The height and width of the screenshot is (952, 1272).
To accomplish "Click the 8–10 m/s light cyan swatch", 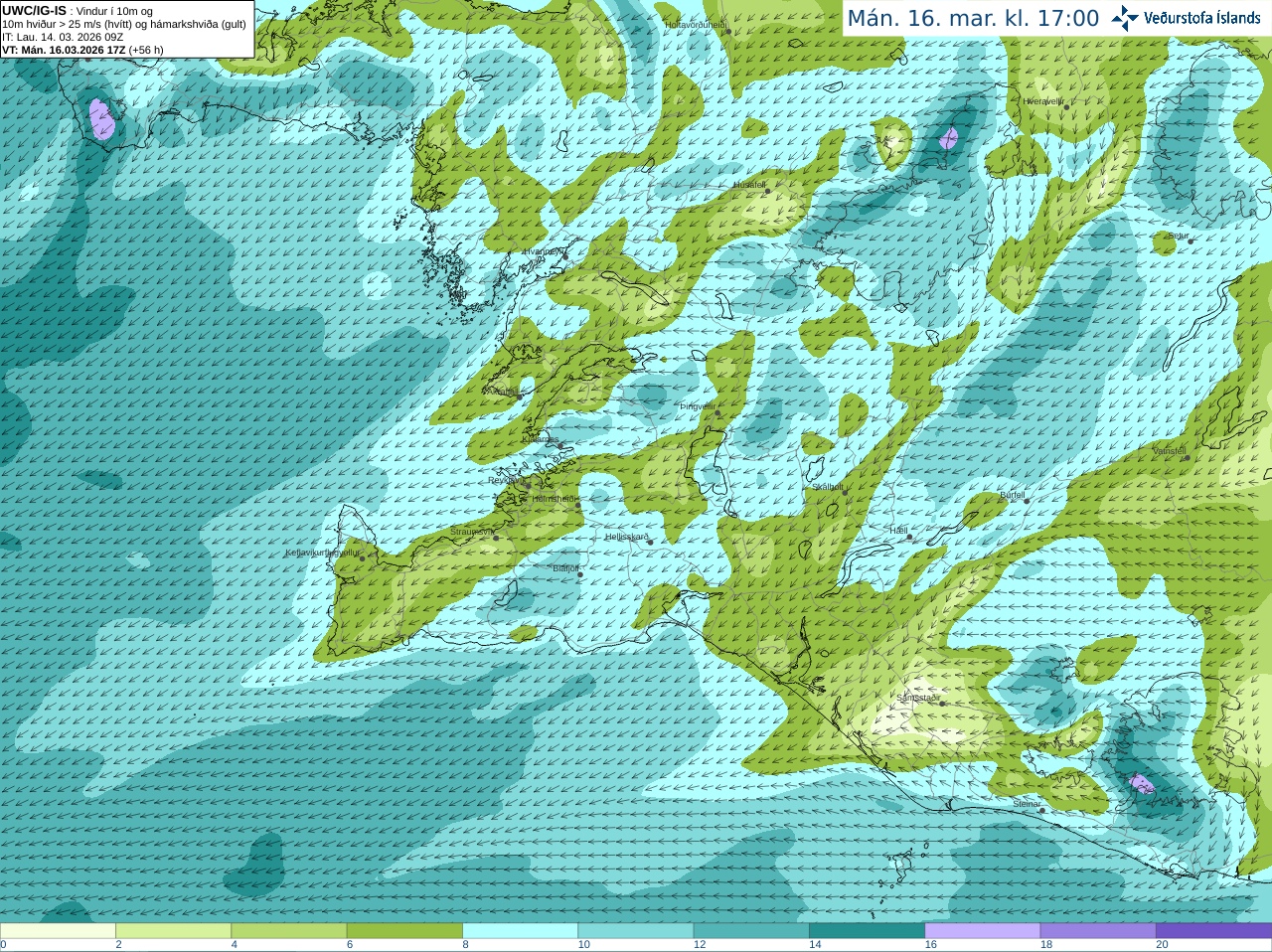I will [x=520, y=931].
